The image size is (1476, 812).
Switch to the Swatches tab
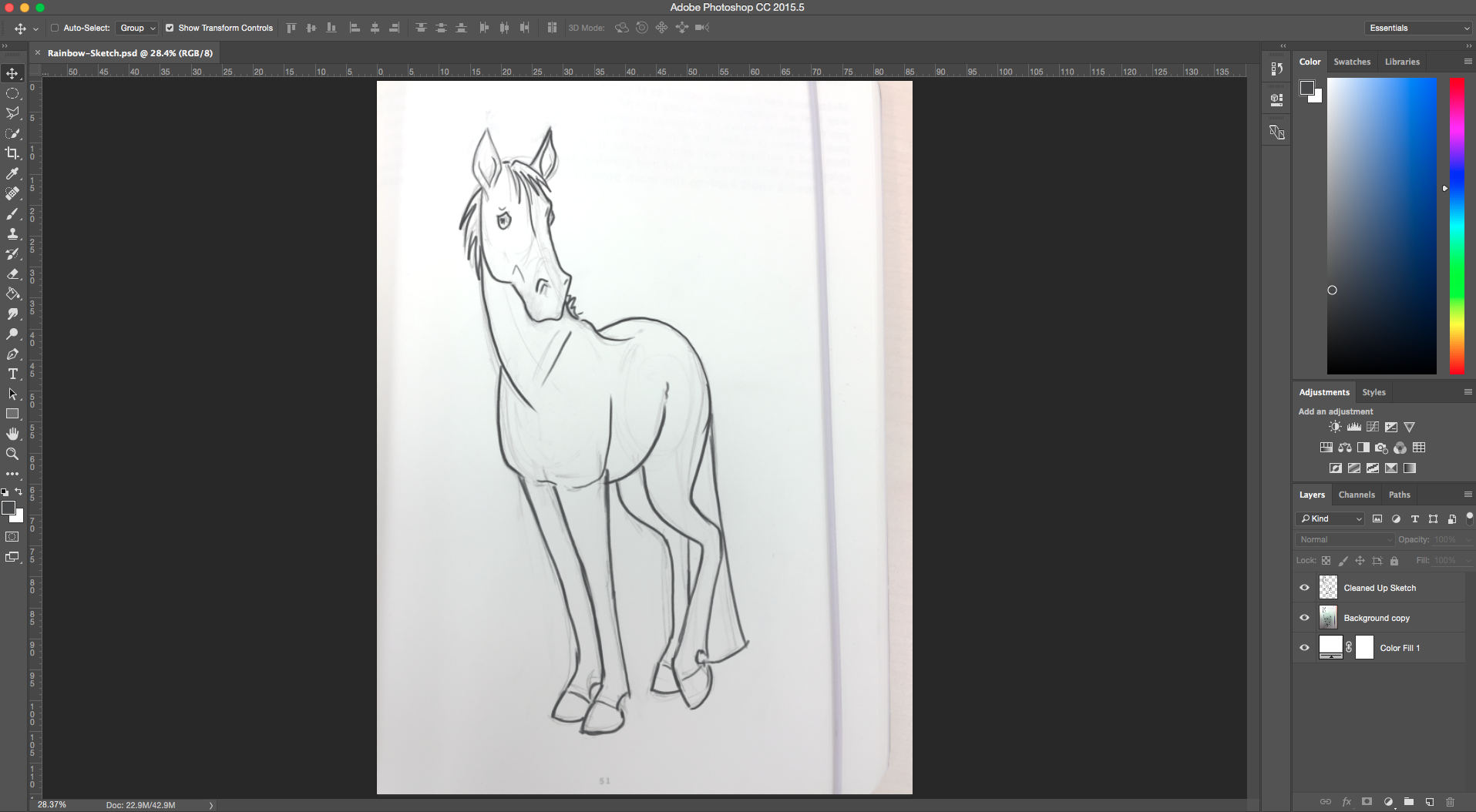click(x=1352, y=62)
